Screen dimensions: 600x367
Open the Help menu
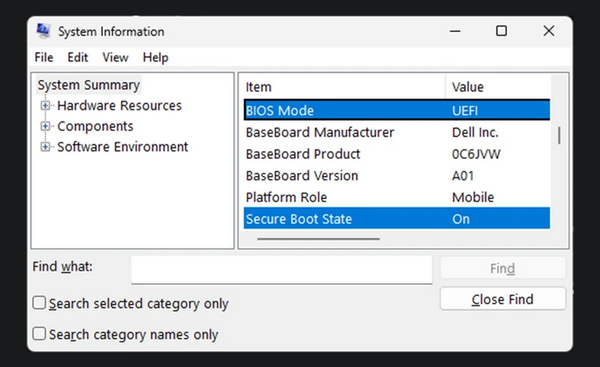pyautogui.click(x=155, y=57)
